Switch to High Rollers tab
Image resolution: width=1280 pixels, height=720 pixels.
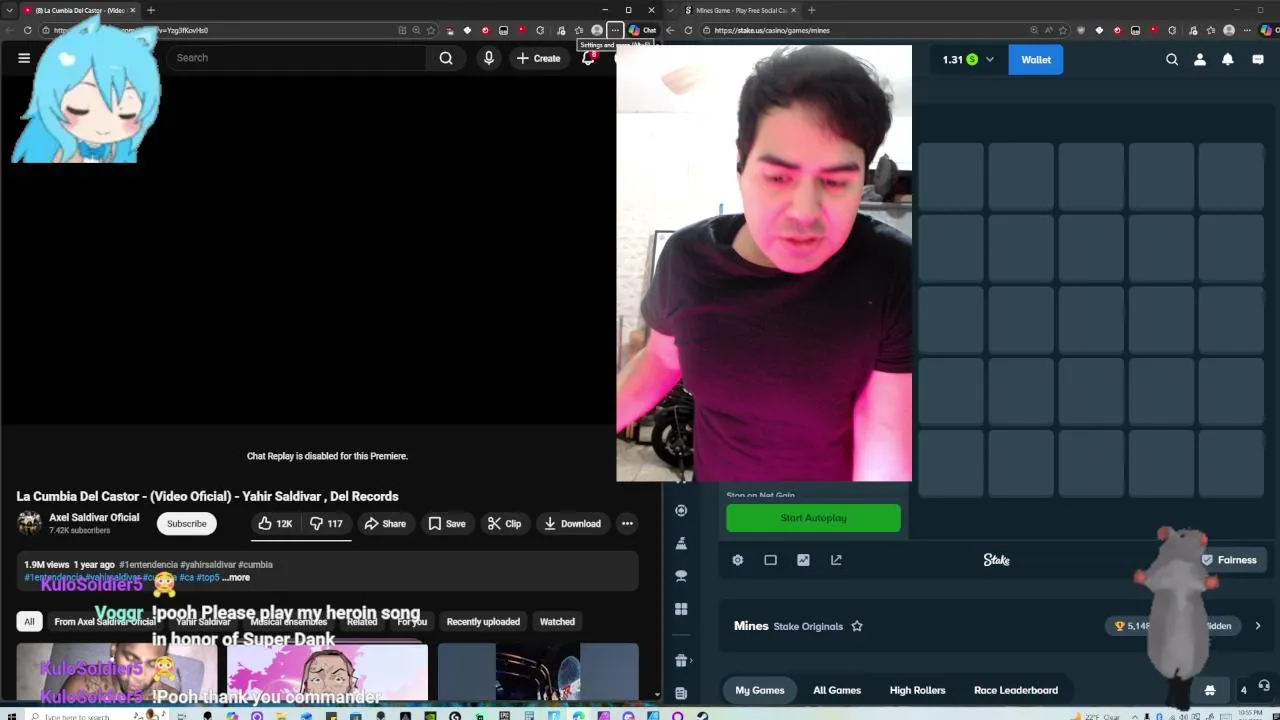(917, 690)
